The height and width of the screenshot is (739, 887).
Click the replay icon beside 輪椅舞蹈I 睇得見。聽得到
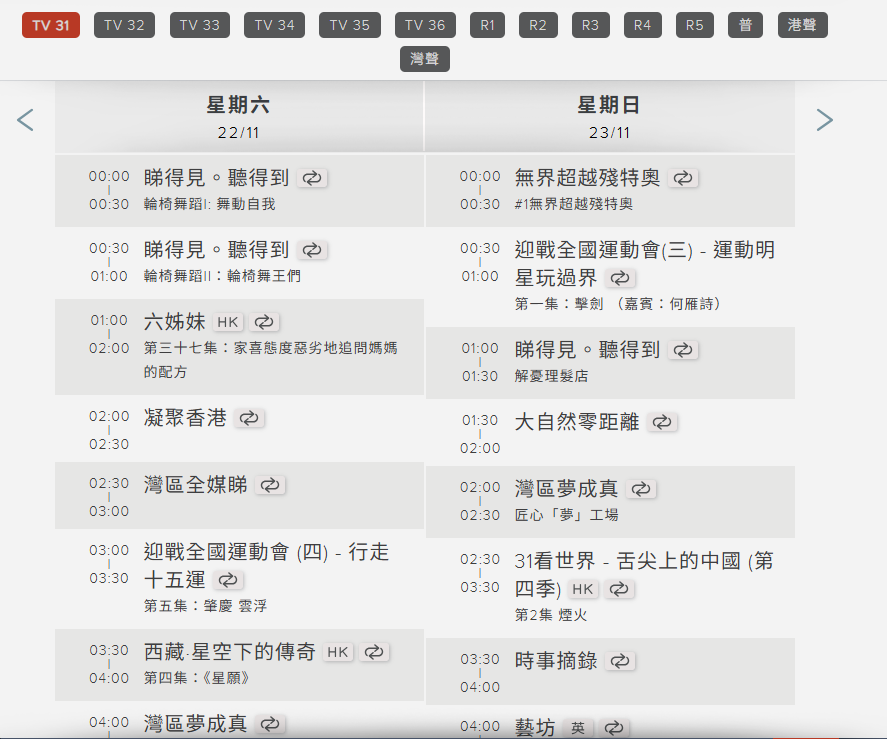312,177
